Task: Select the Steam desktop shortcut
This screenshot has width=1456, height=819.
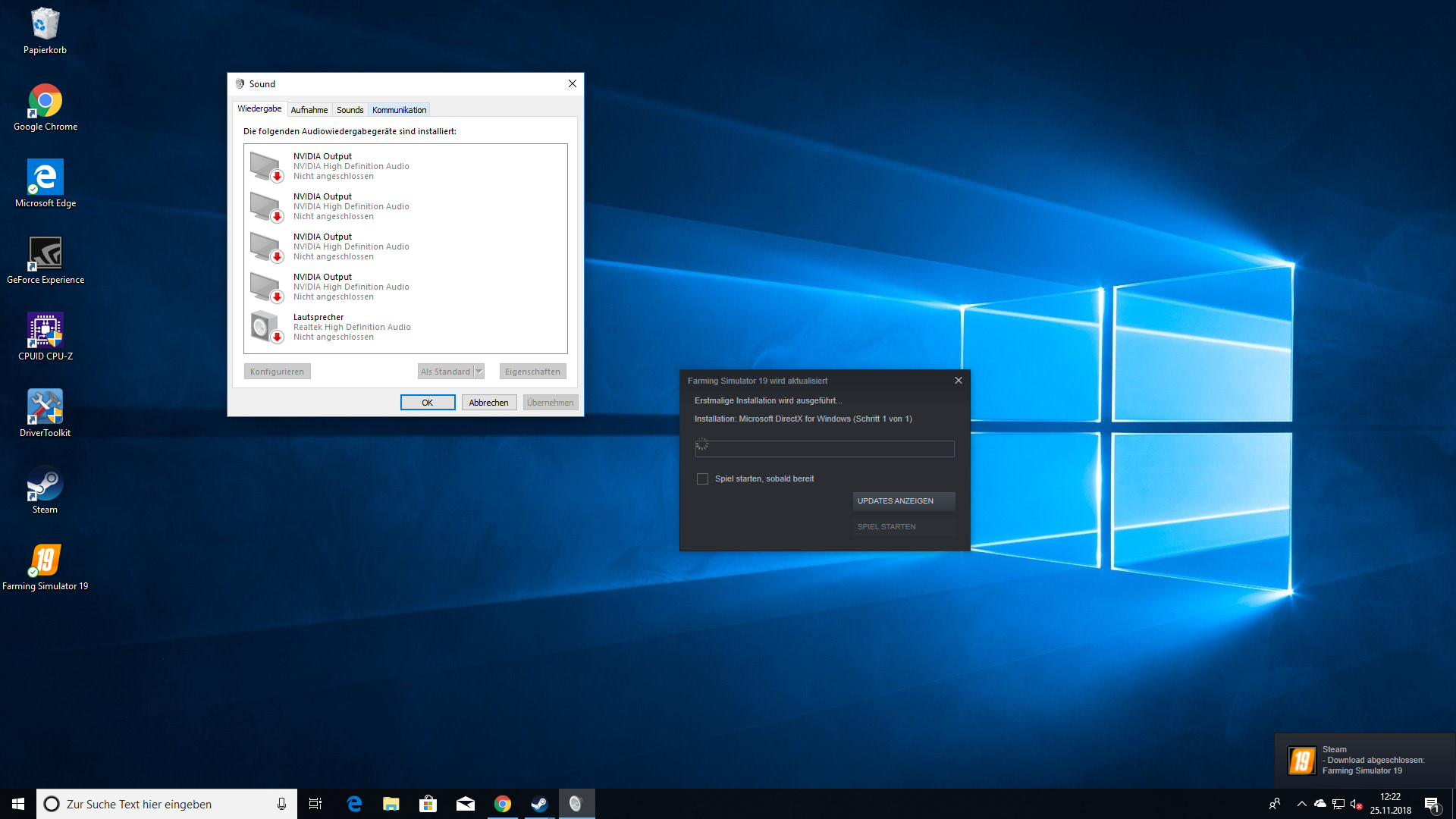Action: tap(45, 491)
